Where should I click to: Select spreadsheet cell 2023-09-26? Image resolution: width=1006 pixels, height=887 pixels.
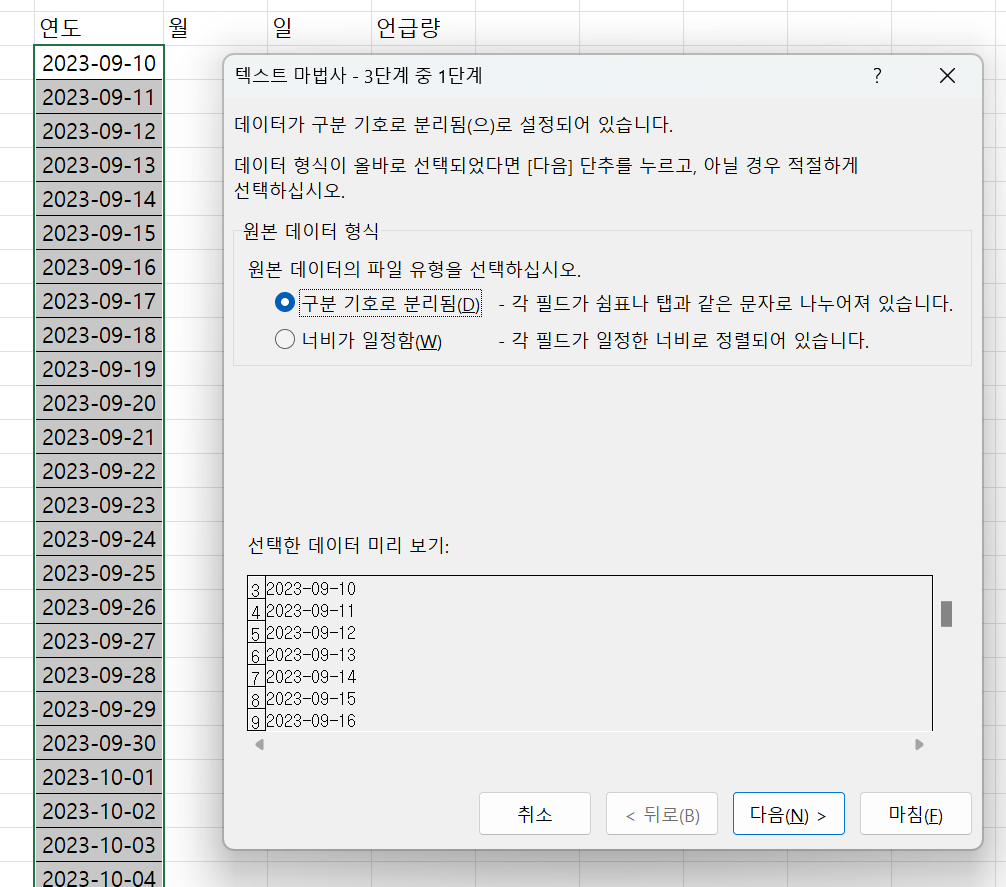tap(99, 607)
